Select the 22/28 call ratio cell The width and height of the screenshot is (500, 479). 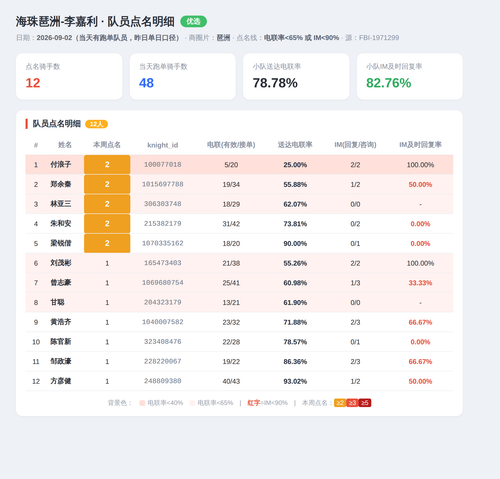231,342
